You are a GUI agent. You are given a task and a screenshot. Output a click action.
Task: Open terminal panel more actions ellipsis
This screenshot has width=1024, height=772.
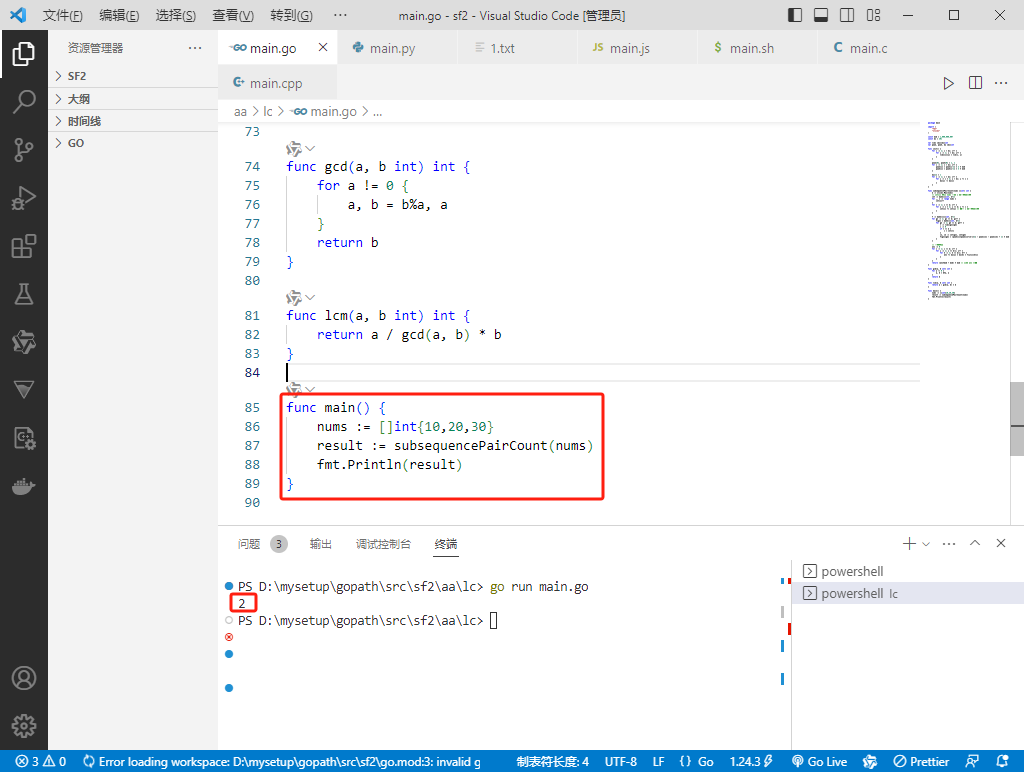pos(949,543)
